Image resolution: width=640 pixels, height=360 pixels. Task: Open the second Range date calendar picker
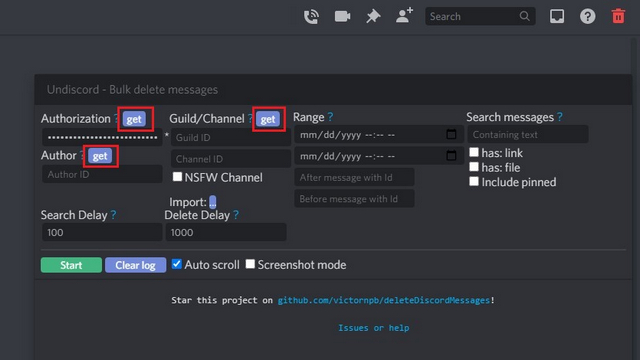(x=451, y=156)
